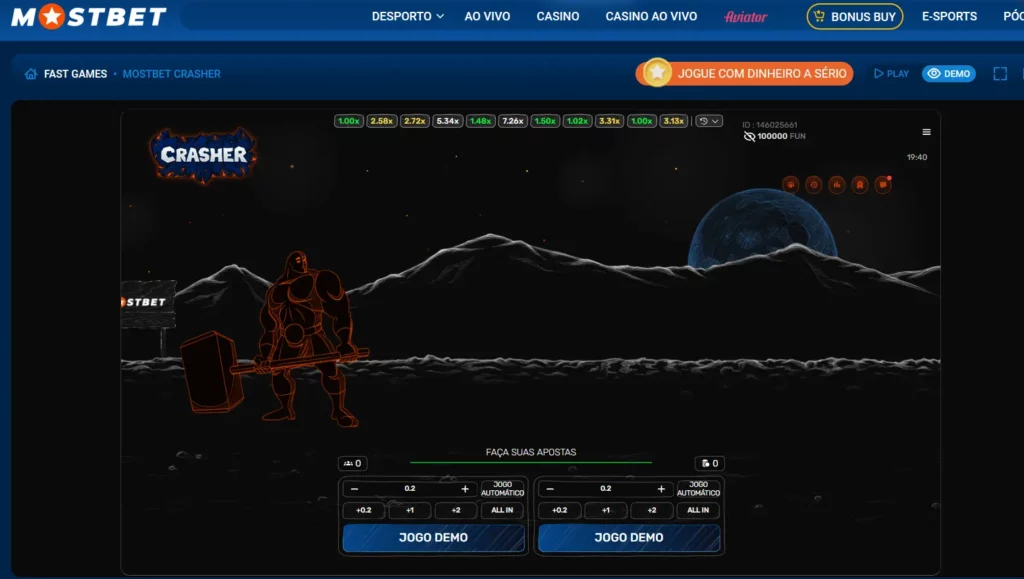This screenshot has width=1024, height=579.
Task: Enable Jogo Automático on right bet panel
Action: coord(698,489)
